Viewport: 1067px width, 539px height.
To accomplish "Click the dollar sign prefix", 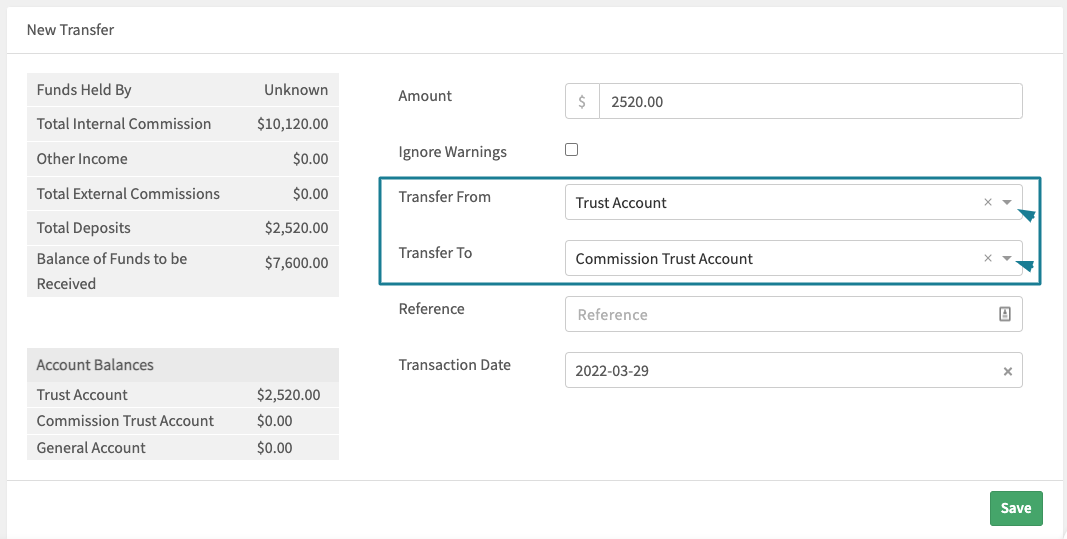I will [582, 101].
